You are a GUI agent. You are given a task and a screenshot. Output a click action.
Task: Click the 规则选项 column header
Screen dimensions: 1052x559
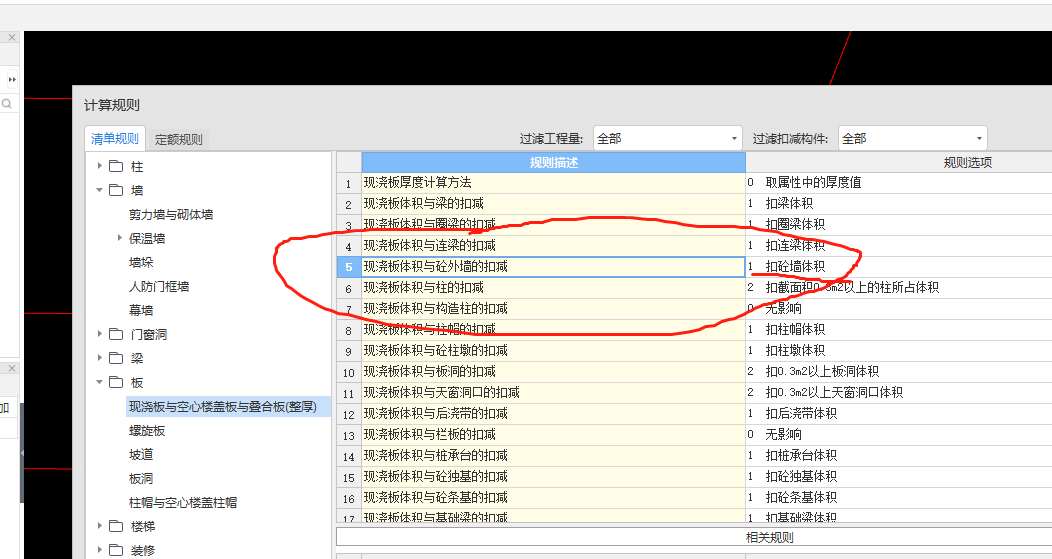click(x=967, y=162)
